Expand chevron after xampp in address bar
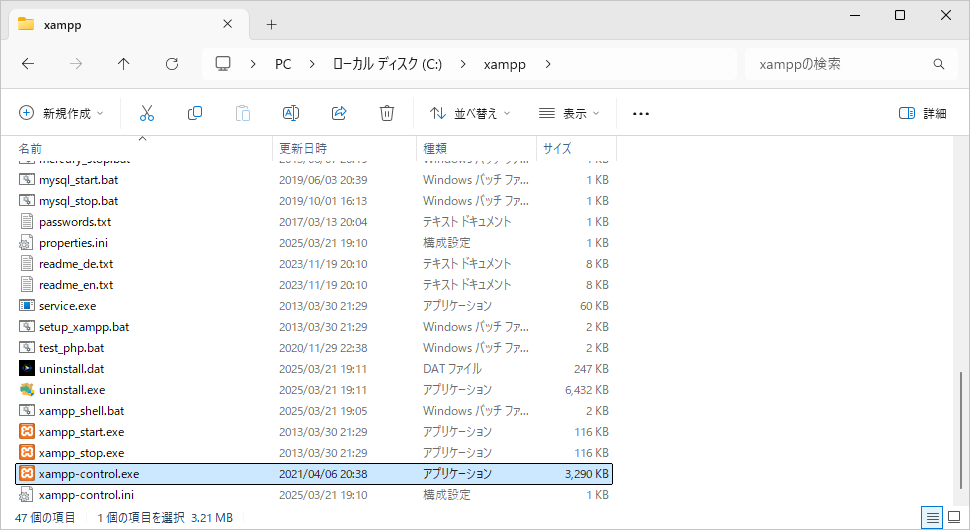This screenshot has width=970, height=530. click(547, 64)
